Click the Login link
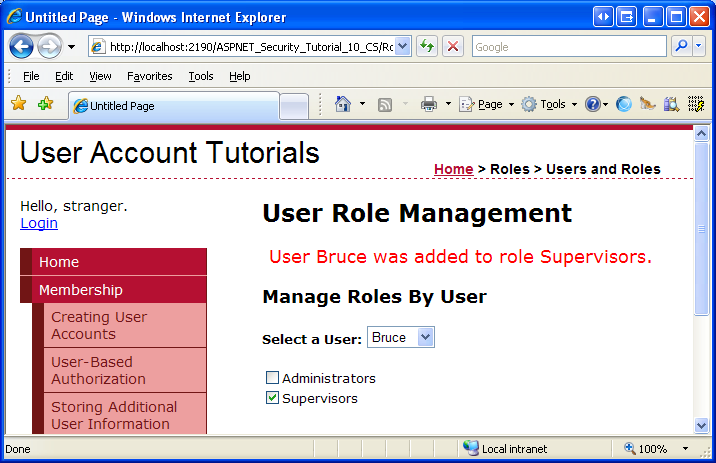Image resolution: width=716 pixels, height=463 pixels. [x=39, y=223]
